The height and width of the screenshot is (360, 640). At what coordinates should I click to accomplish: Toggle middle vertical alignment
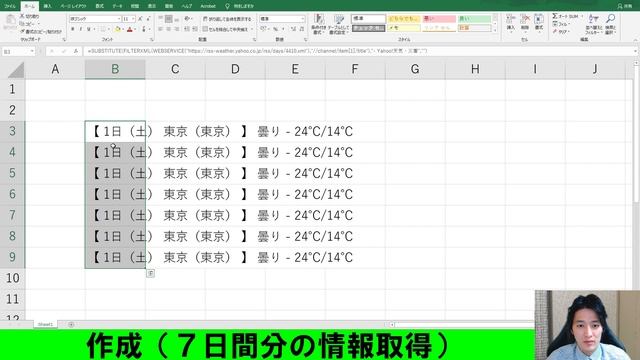169,19
